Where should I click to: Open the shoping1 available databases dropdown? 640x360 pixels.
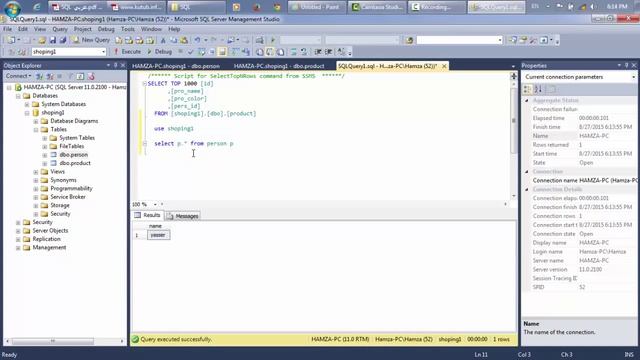(x=103, y=52)
